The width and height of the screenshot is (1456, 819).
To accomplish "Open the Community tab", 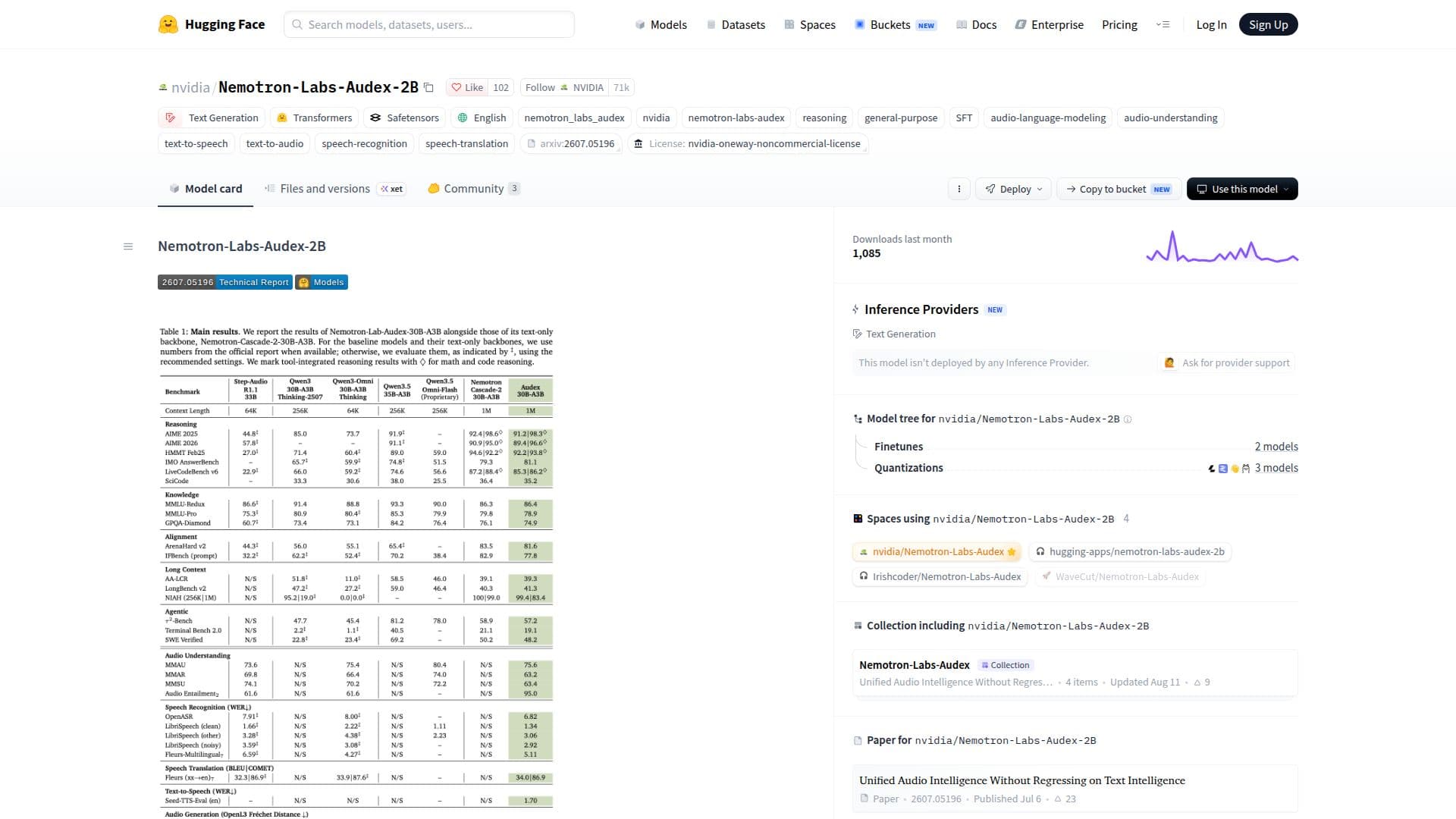I will 473,189.
